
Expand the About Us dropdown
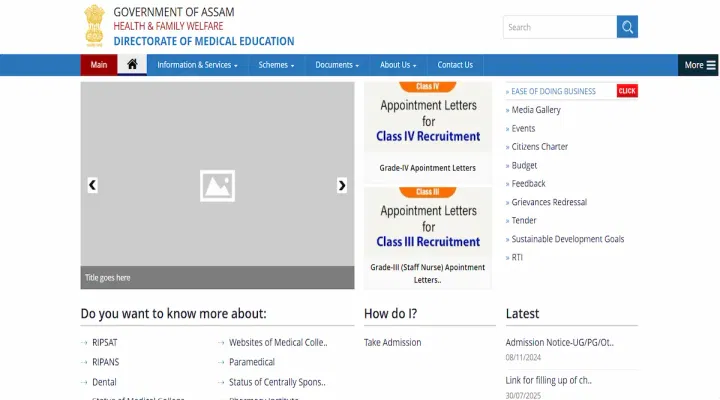pos(397,65)
